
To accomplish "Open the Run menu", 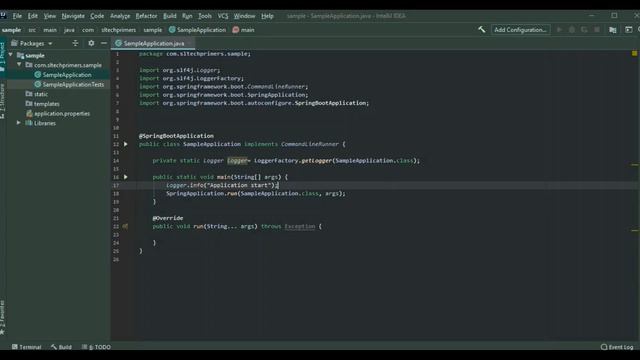I will coord(187,16).
